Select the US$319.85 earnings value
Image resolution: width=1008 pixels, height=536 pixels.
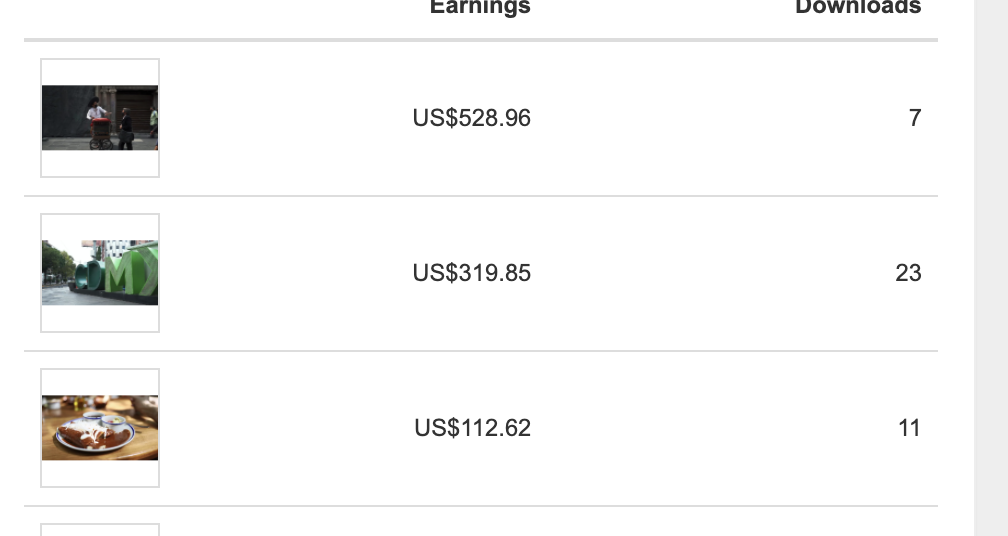(x=471, y=272)
